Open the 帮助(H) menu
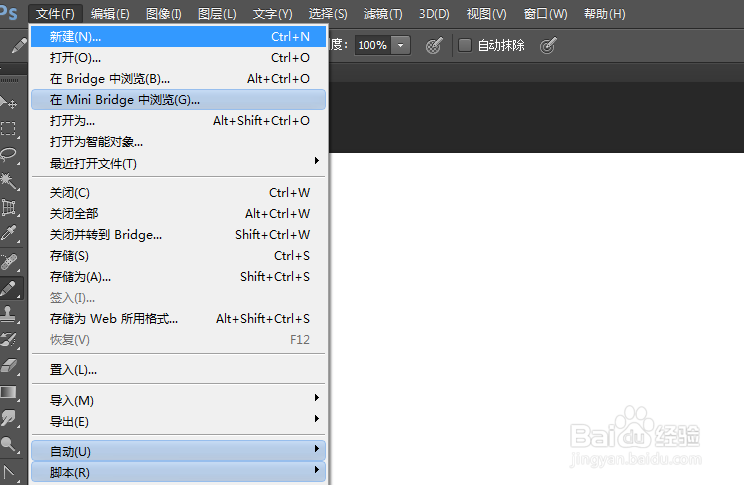The height and width of the screenshot is (485, 744). coord(604,14)
